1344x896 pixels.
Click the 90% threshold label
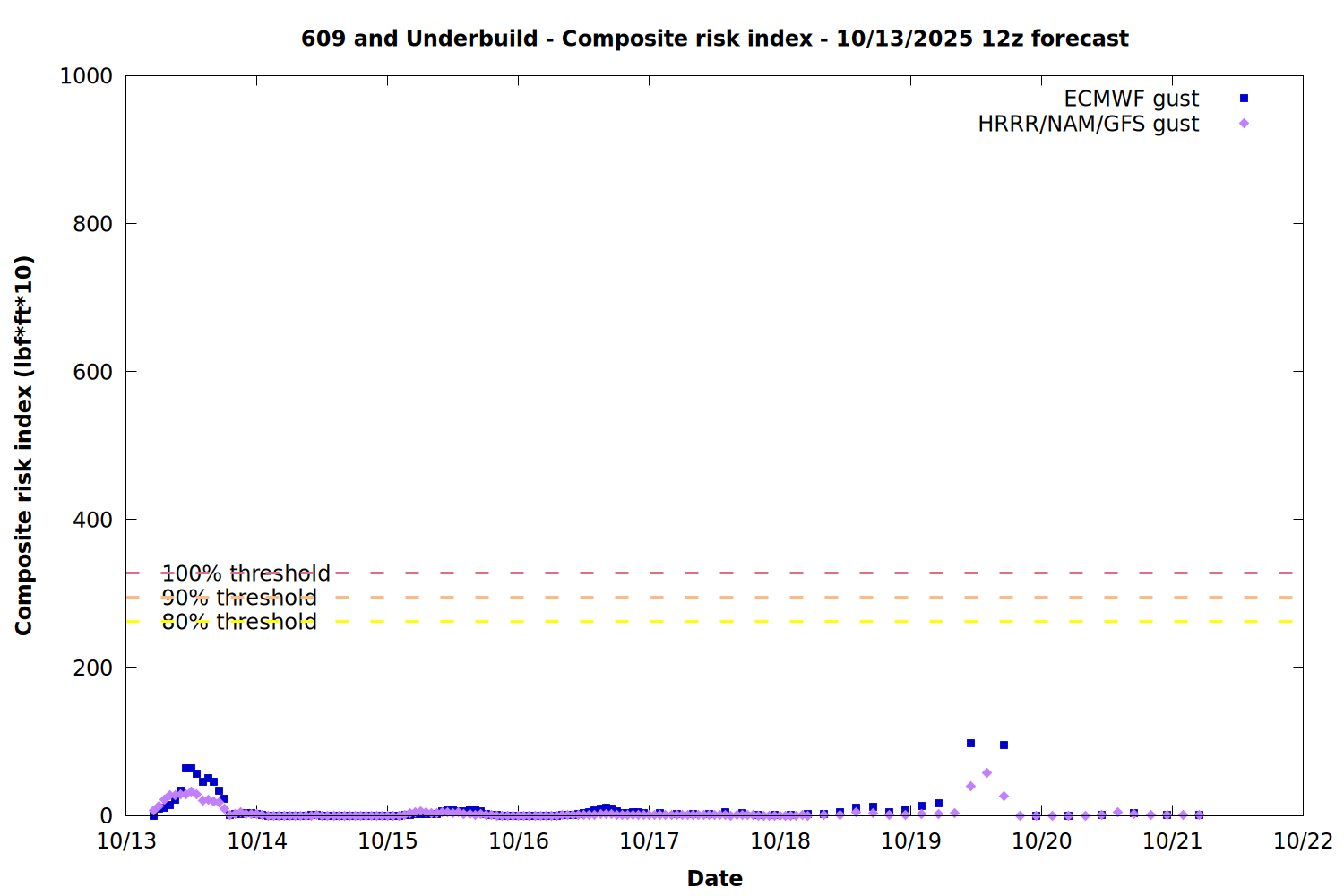239,598
